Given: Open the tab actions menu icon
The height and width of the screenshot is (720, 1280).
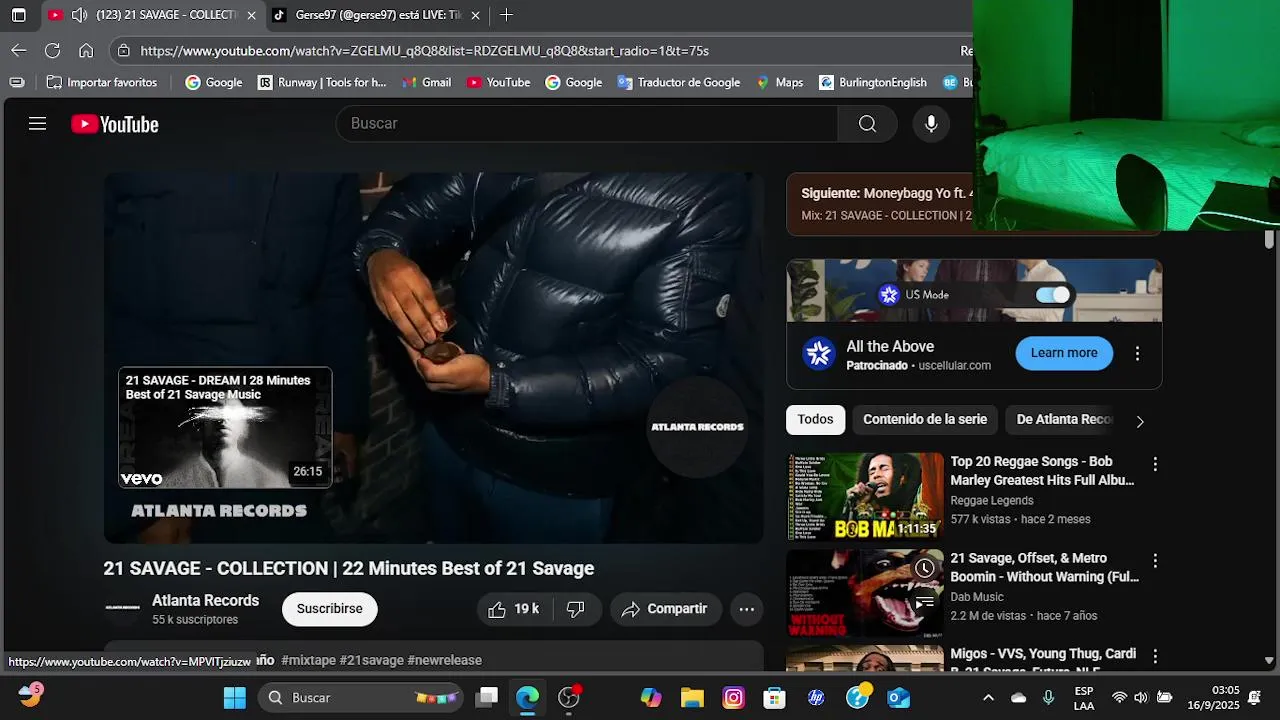Looking at the screenshot, I should click(18, 15).
